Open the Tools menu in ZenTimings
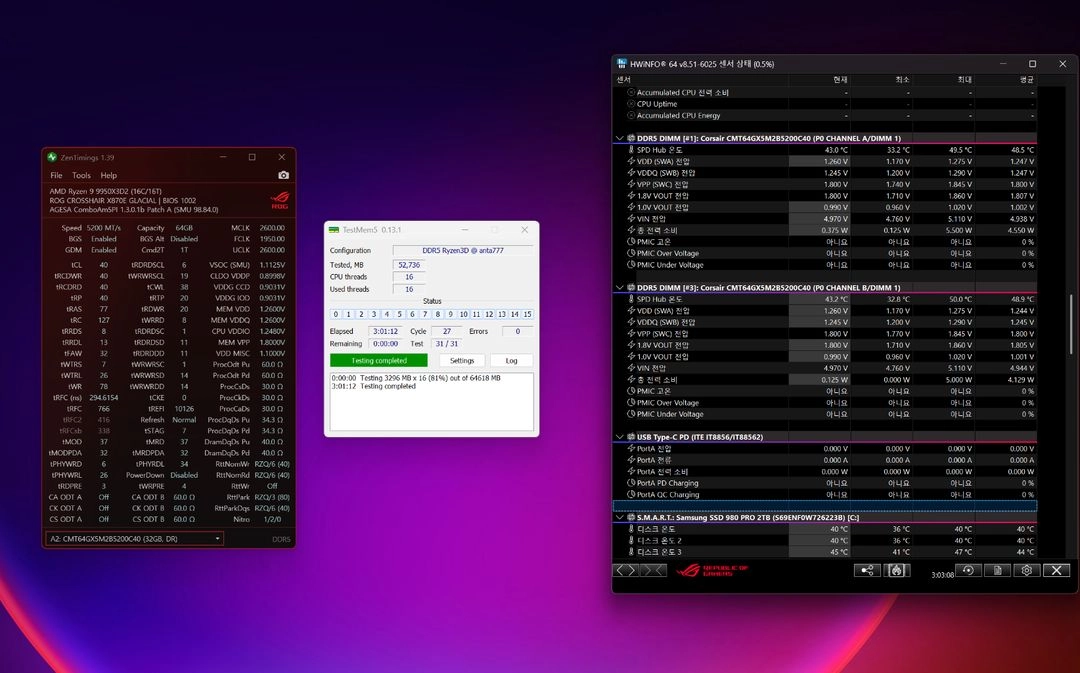The width and height of the screenshot is (1080, 673). click(81, 175)
